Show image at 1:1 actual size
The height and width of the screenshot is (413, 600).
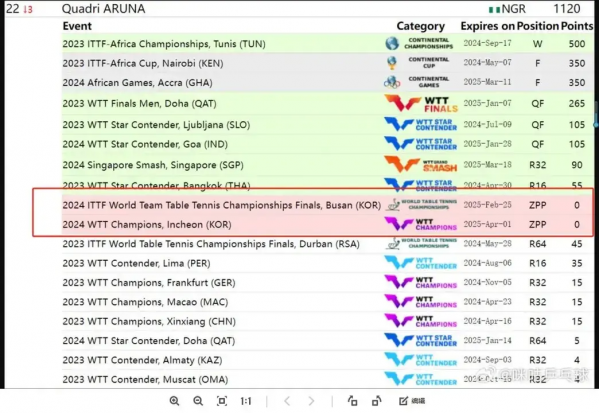[246, 401]
